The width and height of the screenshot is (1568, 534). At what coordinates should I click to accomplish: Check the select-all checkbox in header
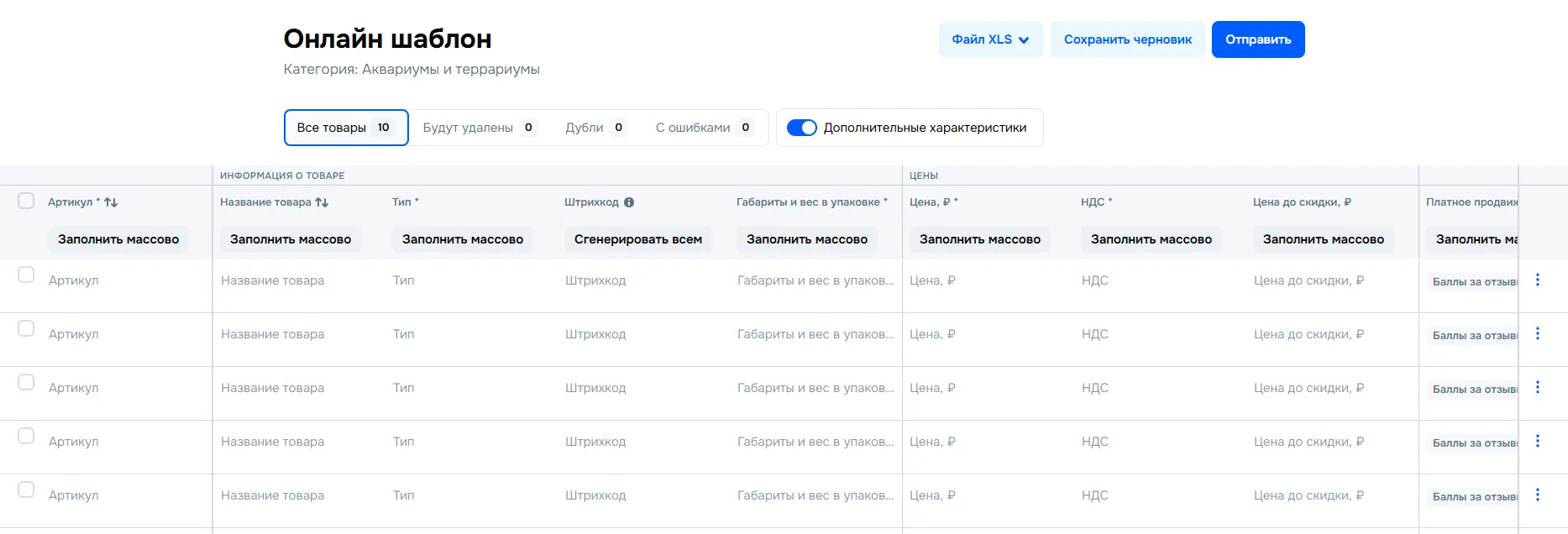(26, 201)
